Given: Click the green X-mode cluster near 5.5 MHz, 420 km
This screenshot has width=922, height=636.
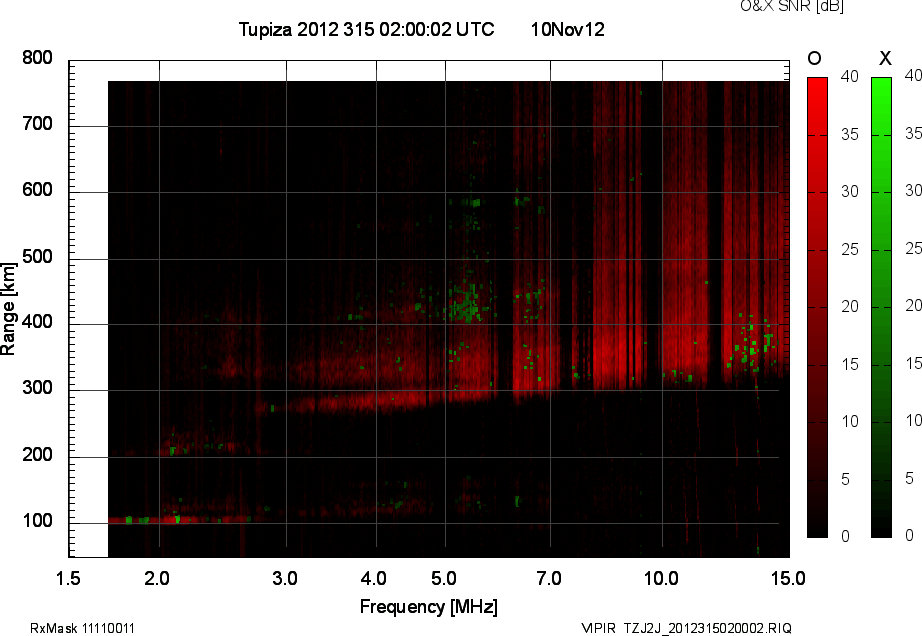Looking at the screenshot, I should tap(467, 303).
